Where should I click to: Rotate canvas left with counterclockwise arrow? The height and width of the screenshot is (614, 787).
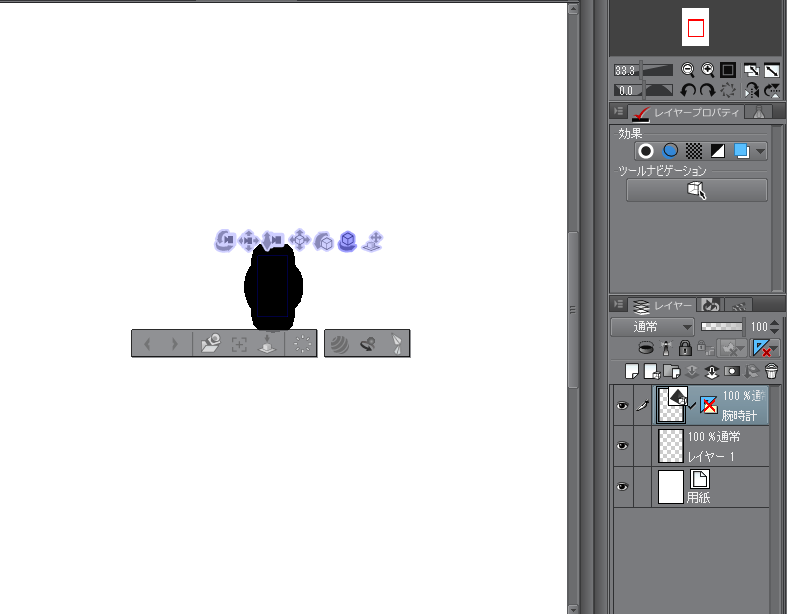pos(688,90)
